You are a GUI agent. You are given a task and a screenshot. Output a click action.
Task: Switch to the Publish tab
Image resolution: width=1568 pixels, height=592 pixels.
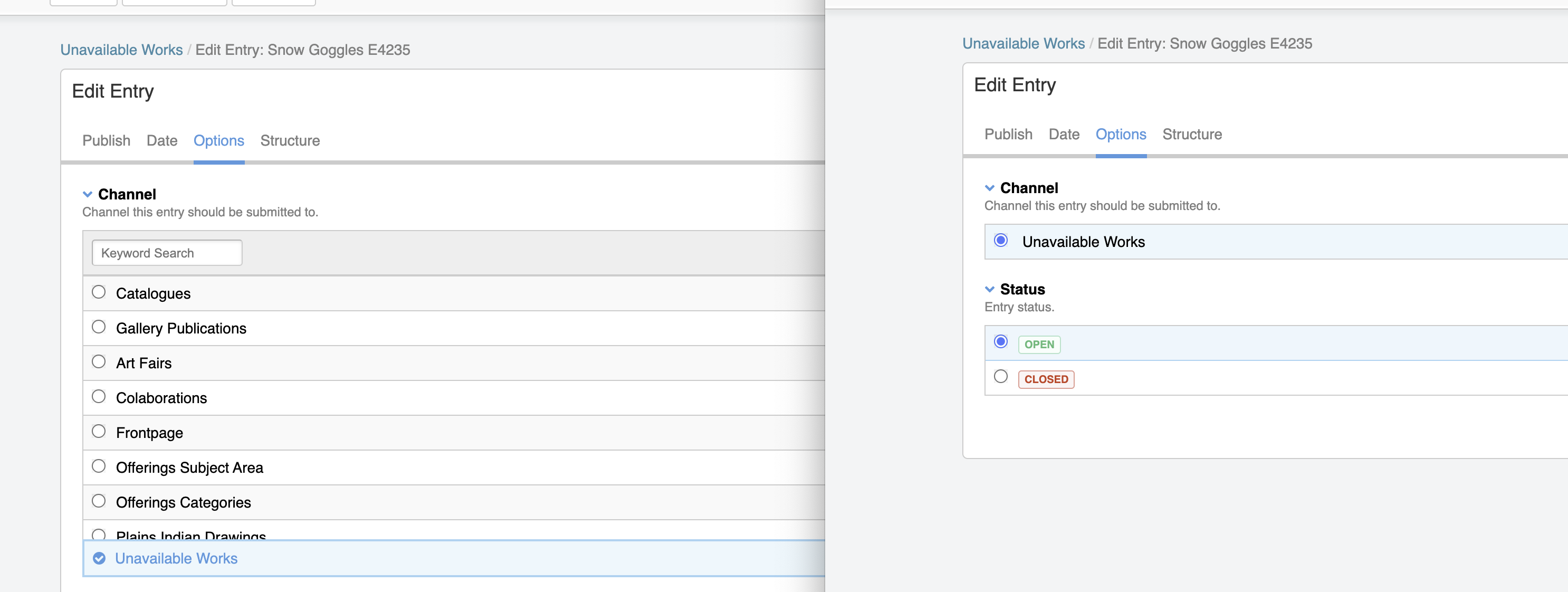(106, 140)
